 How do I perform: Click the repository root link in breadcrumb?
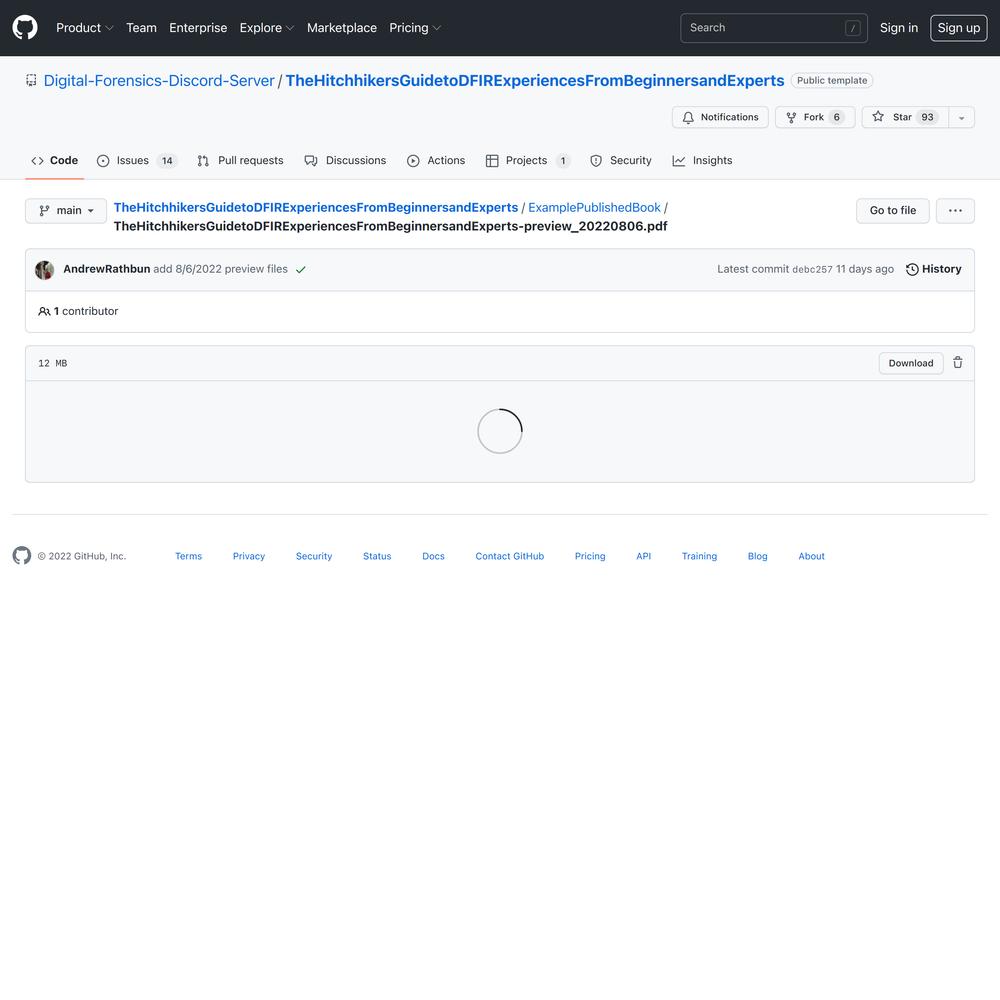(x=316, y=207)
